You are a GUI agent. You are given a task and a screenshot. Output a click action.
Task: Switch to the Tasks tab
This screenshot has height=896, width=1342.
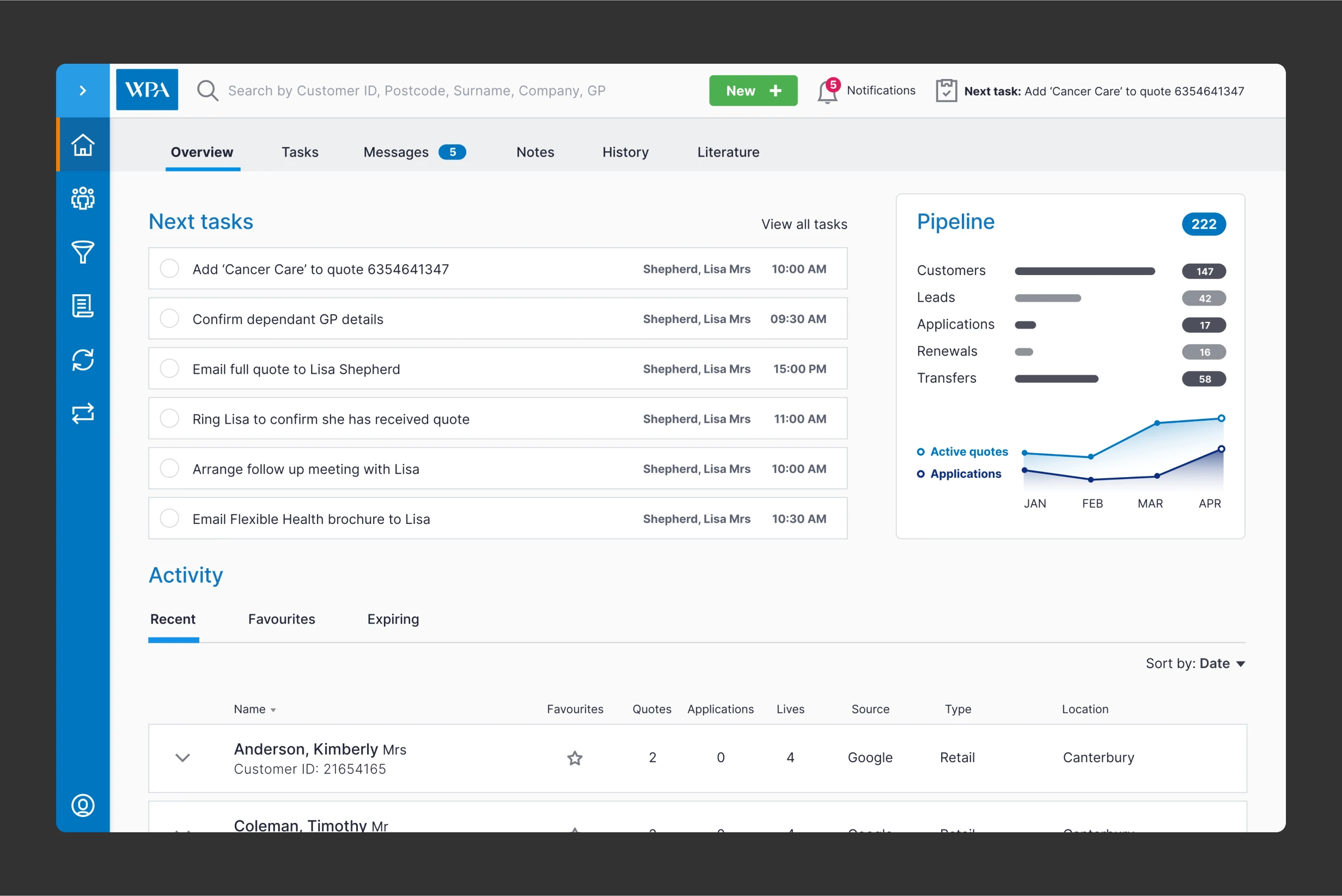click(x=300, y=152)
